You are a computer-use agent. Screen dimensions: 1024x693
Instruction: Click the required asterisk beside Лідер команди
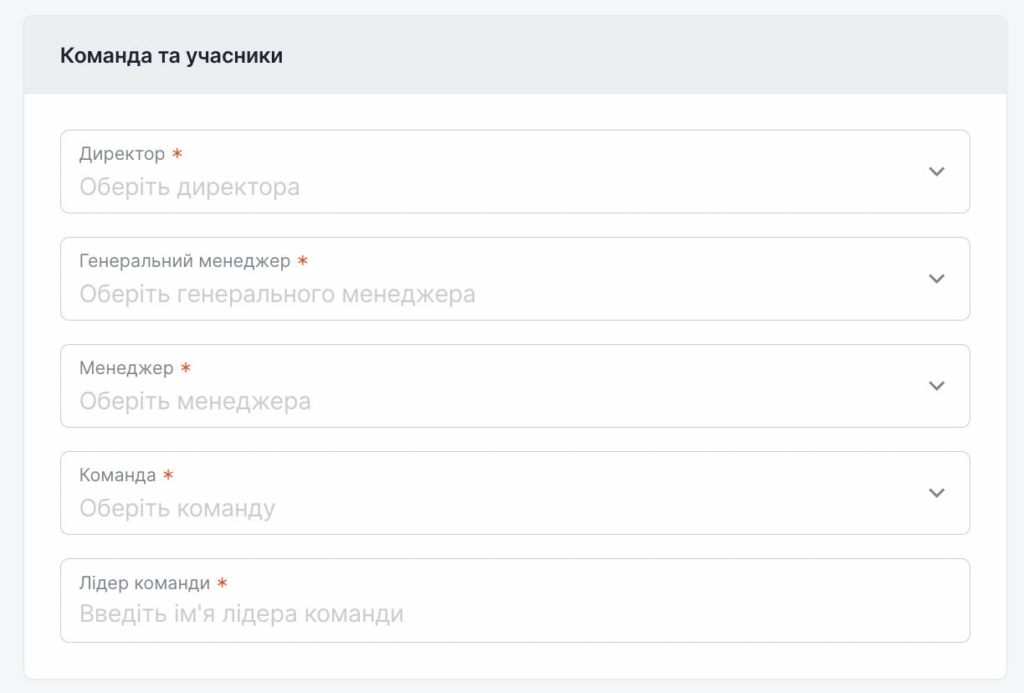222,583
